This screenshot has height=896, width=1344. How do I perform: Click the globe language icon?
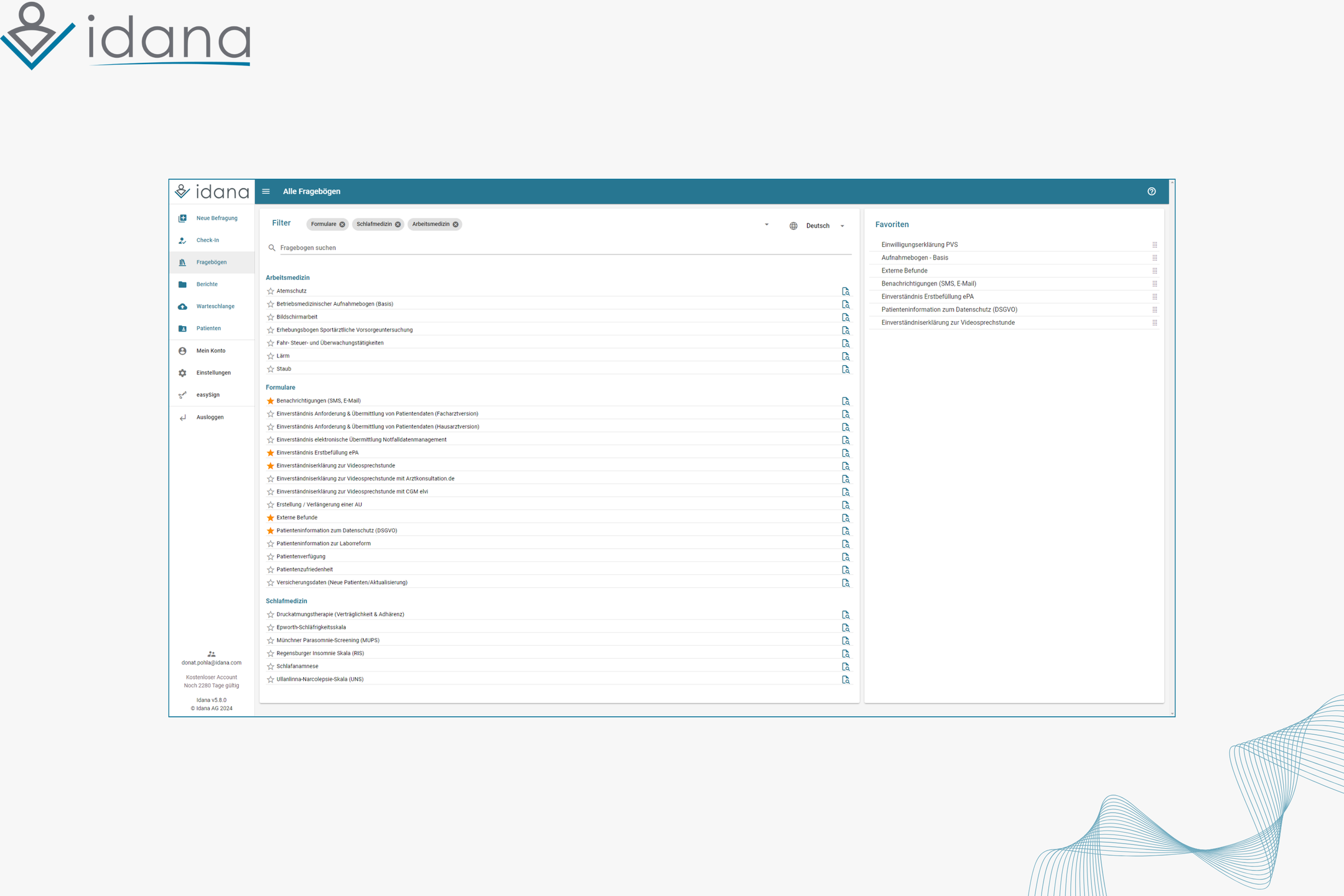coord(793,226)
